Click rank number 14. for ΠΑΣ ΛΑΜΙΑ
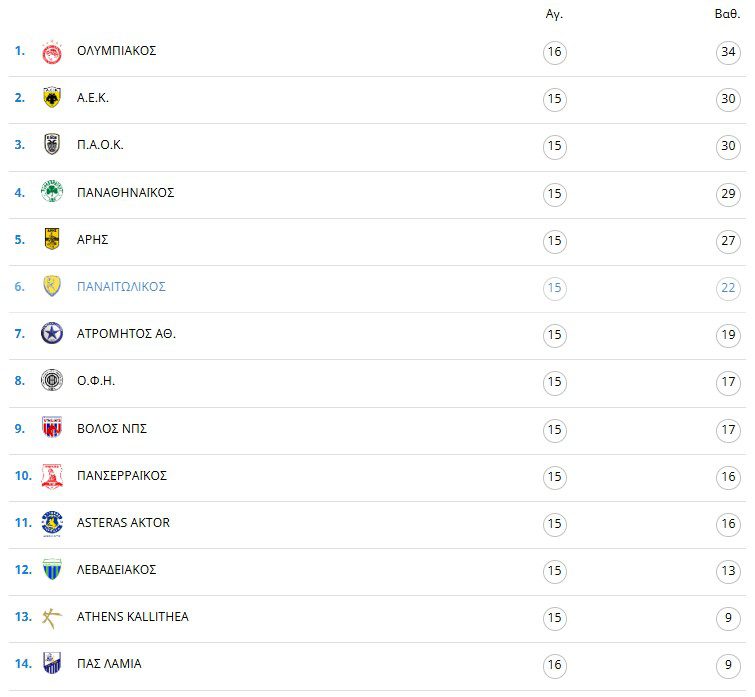The image size is (755, 697). pos(22,664)
